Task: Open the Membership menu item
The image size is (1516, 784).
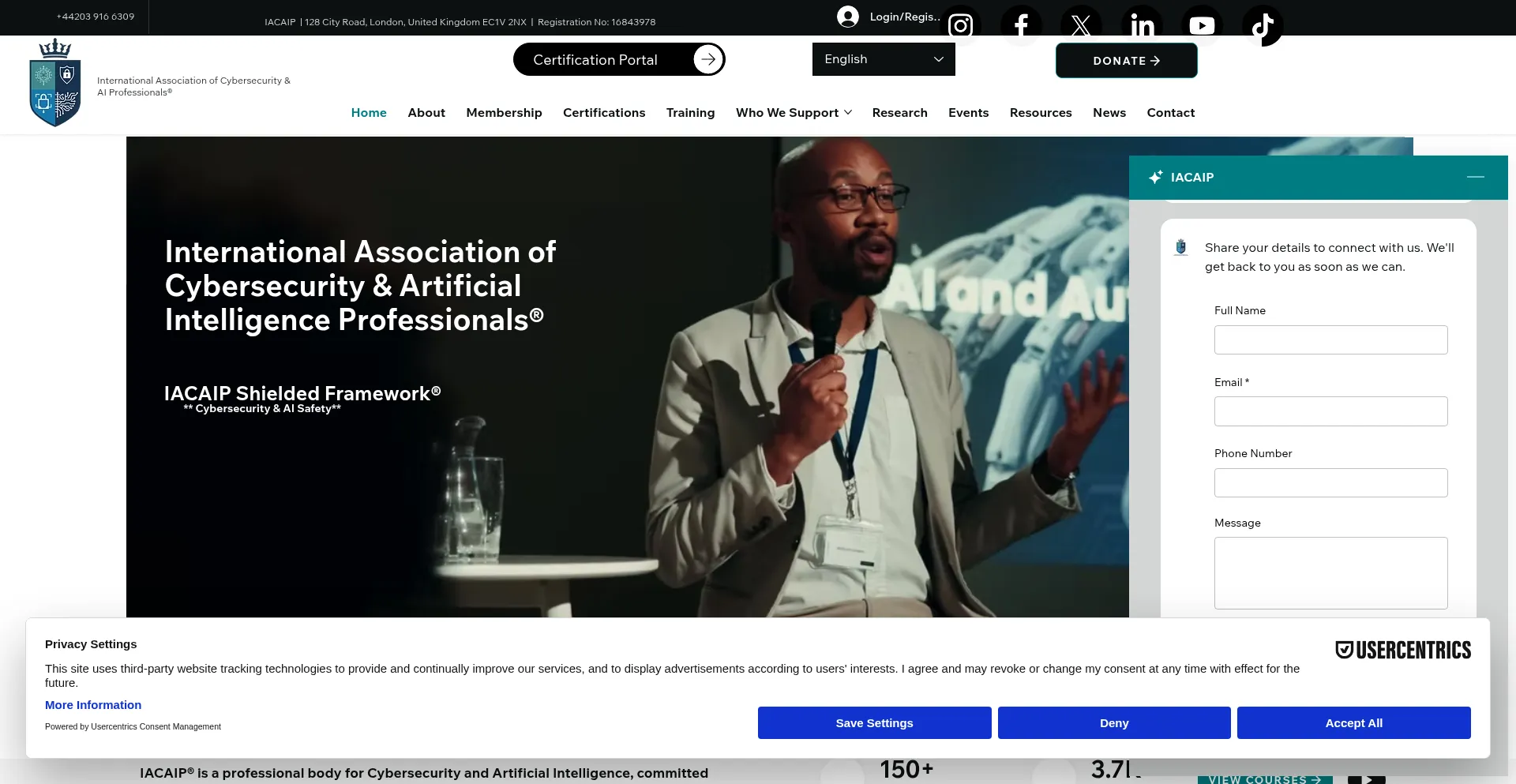Action: [x=505, y=113]
